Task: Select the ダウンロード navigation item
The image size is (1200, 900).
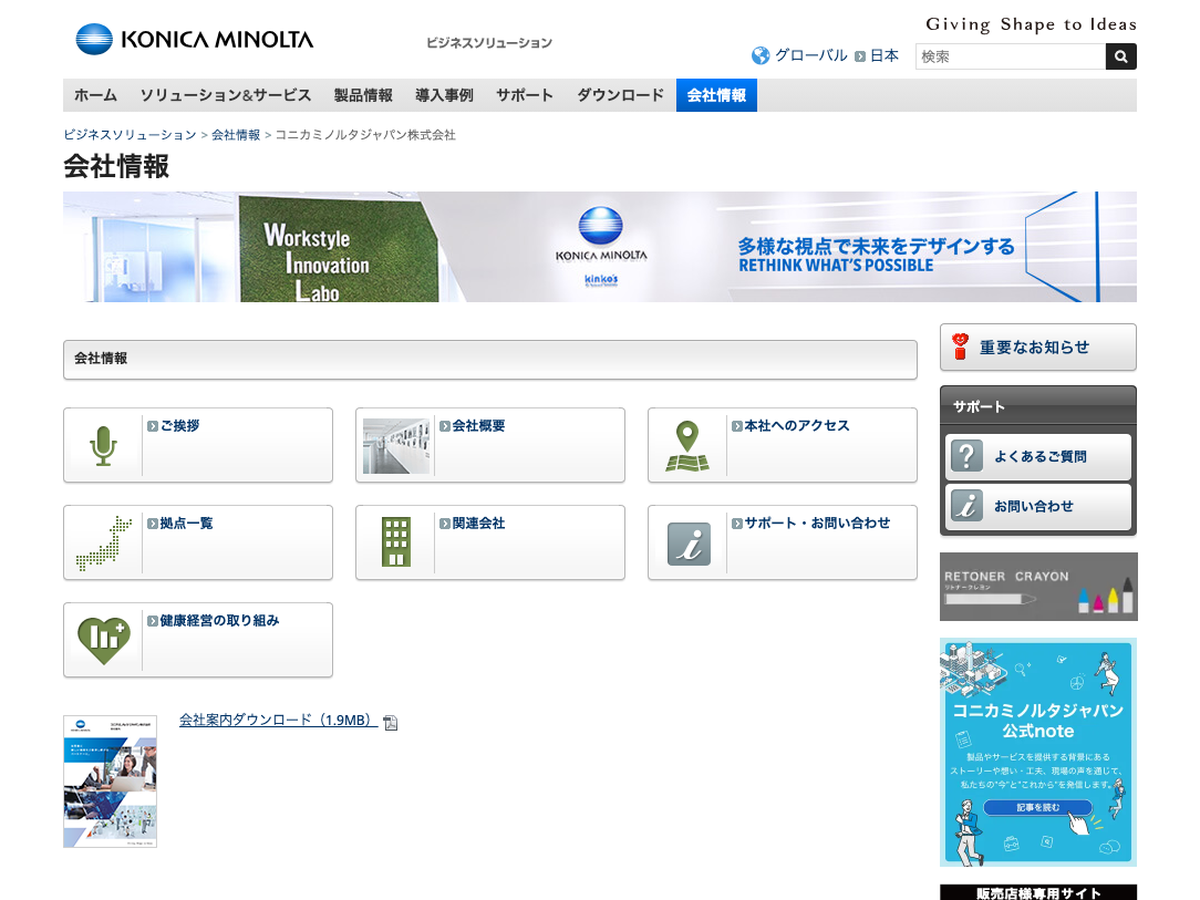Action: [x=620, y=96]
